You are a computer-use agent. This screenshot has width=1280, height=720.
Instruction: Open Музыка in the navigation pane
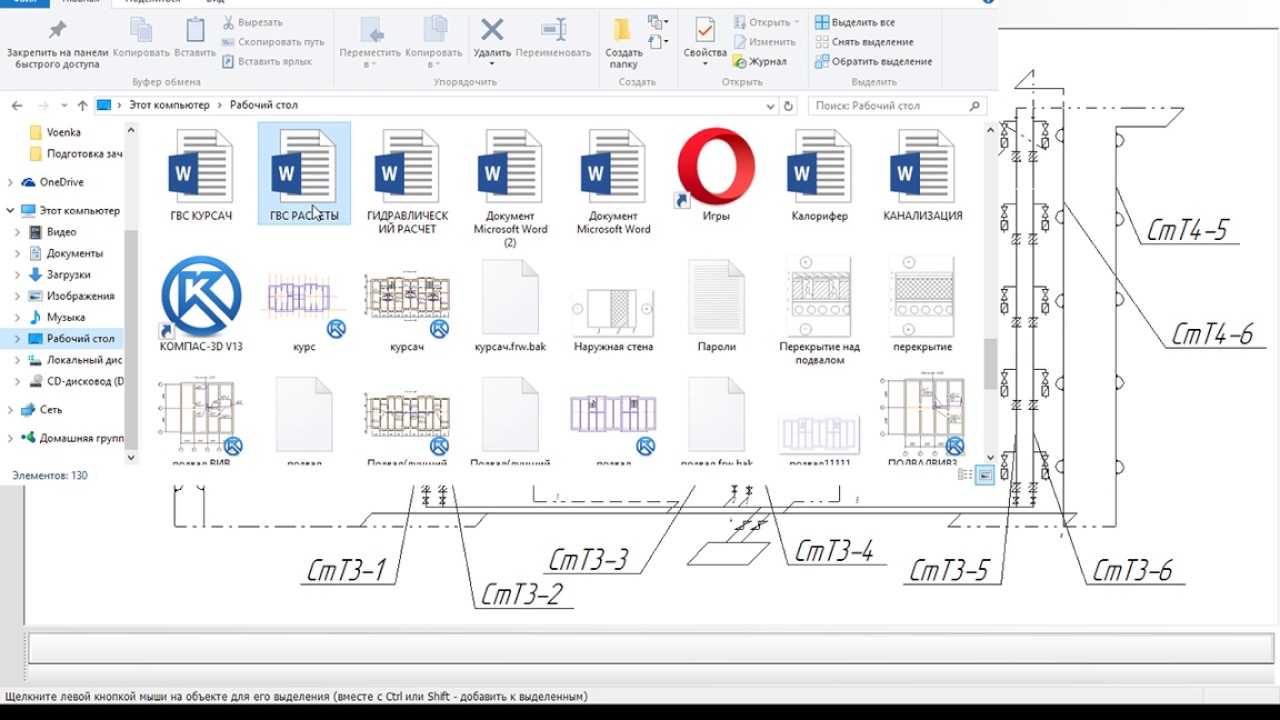(65, 317)
